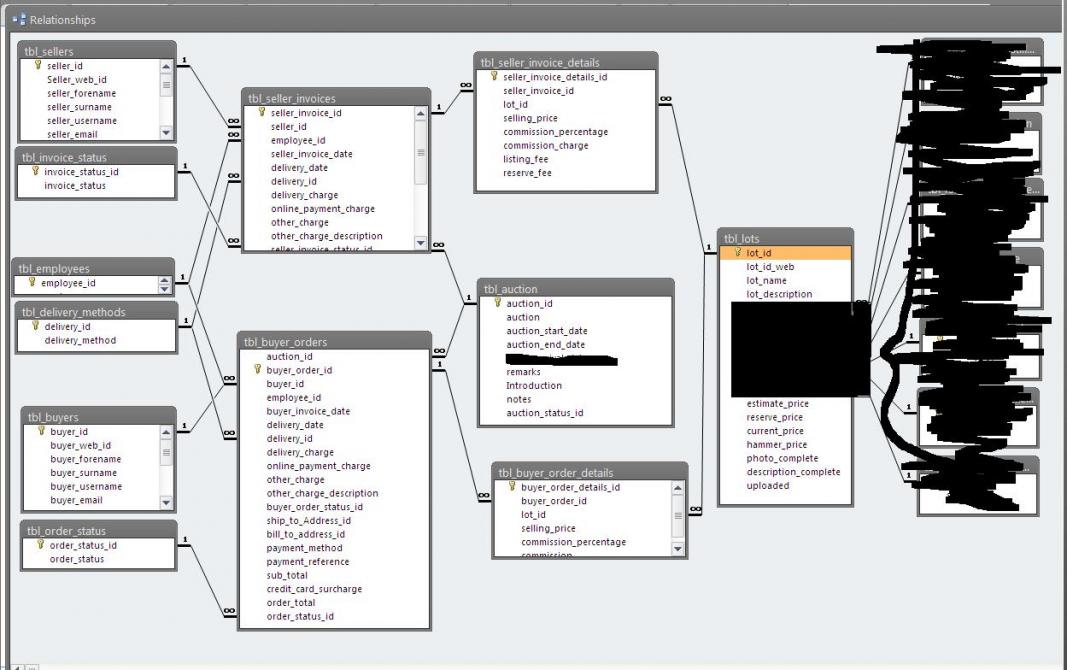Screen dimensions: 1067x670
Task: Click the key icon beside buyer_order_id in tbl_buyer_orders
Action: click(257, 369)
